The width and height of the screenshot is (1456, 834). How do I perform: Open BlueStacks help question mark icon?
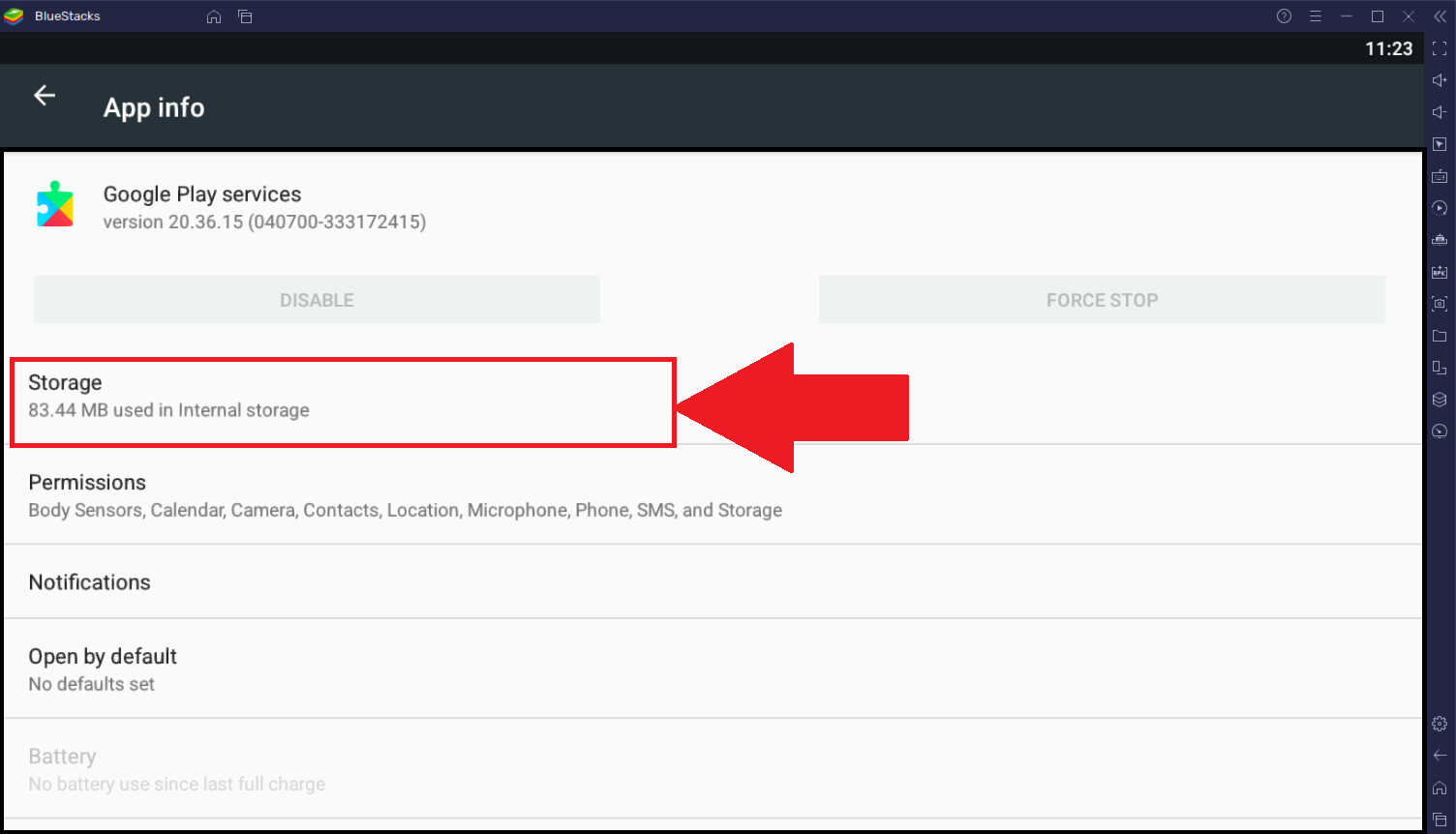(1284, 16)
